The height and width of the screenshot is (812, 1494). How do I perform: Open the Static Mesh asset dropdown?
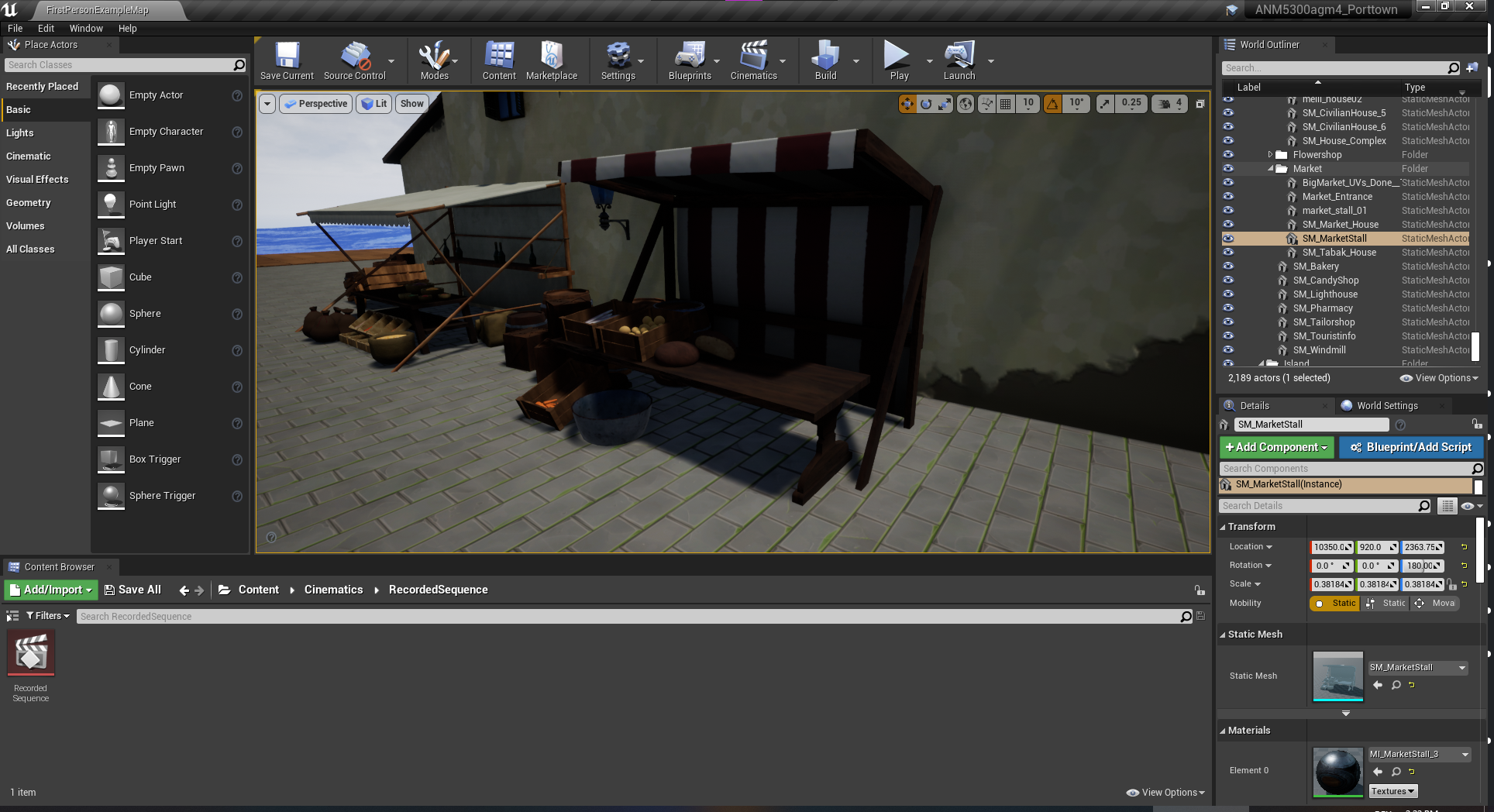[x=1418, y=668]
